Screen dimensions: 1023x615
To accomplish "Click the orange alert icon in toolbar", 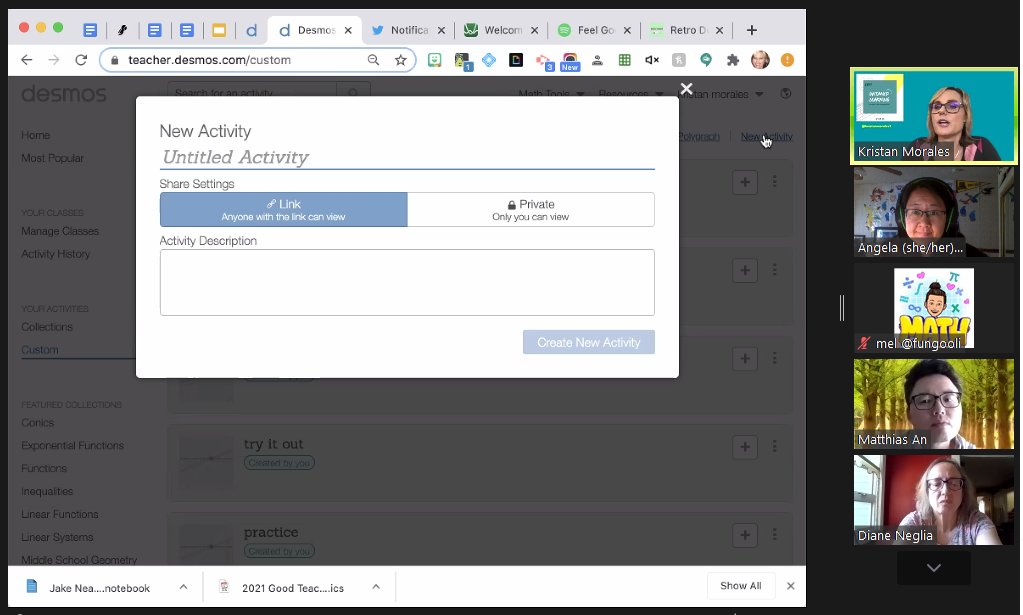I will (787, 60).
